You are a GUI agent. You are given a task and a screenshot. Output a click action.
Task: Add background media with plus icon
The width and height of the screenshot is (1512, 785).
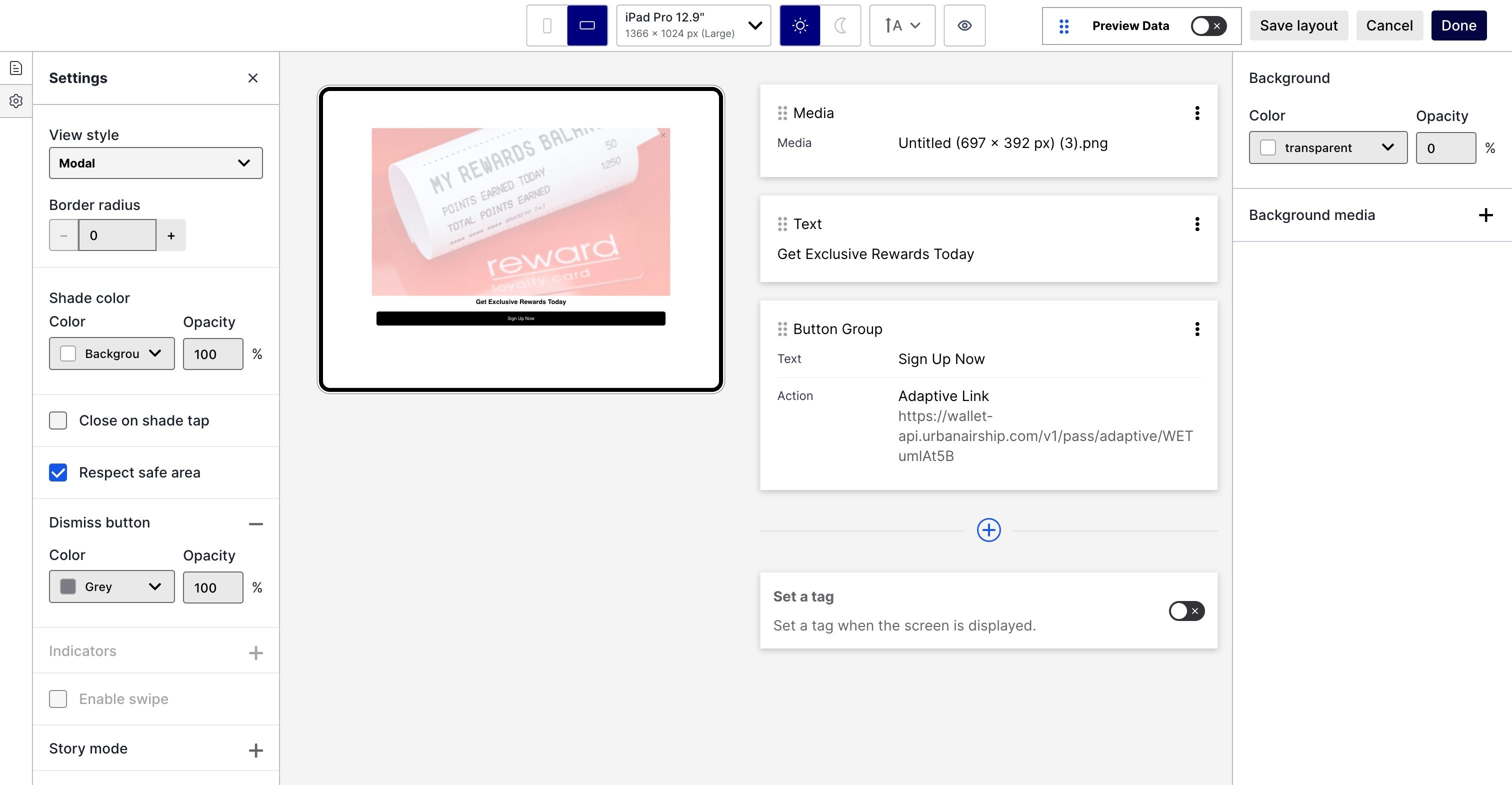pyautogui.click(x=1485, y=215)
